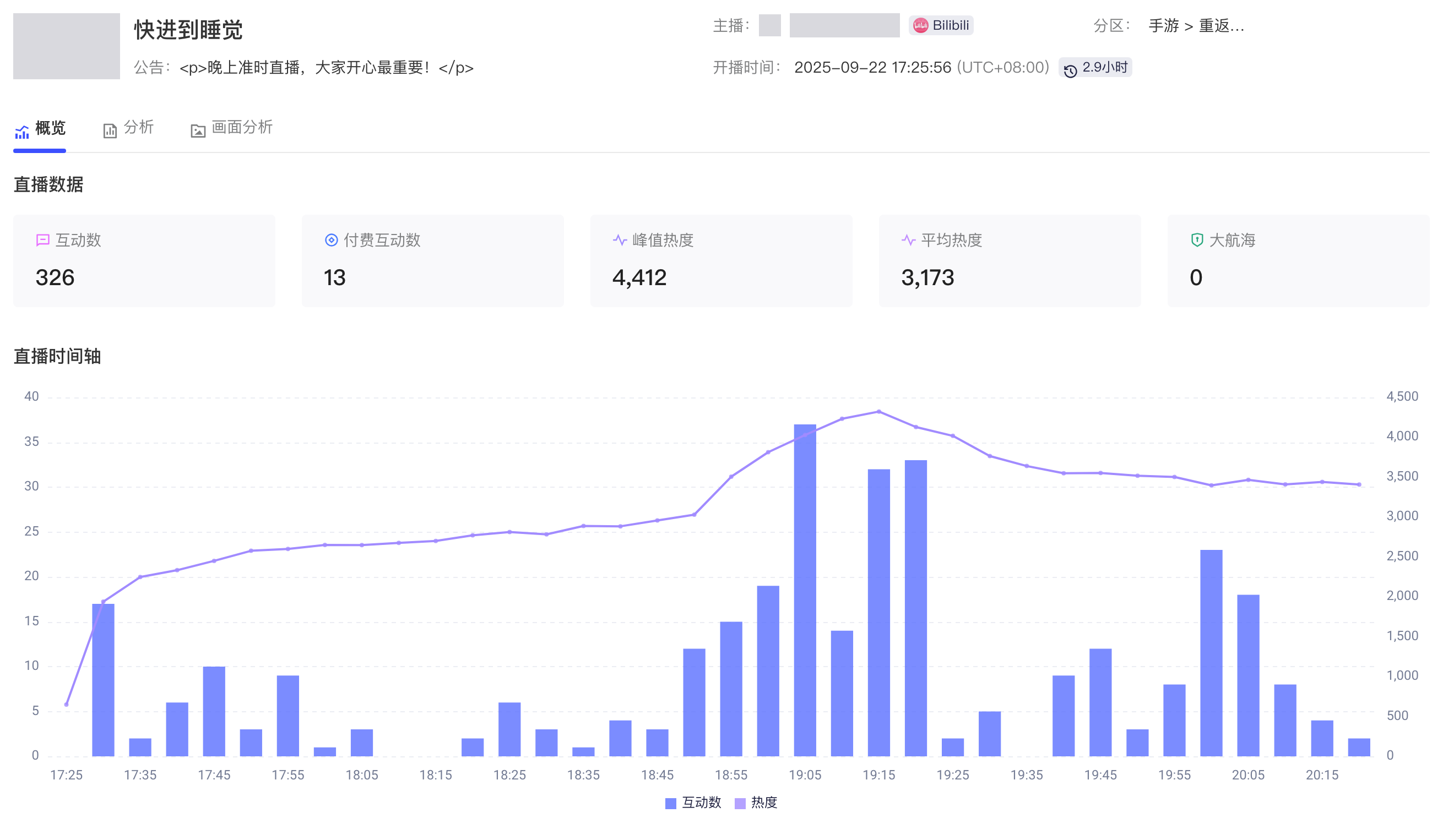Select the 互动数 card showing 326
Viewport: 1443px width, 840px height.
tap(144, 261)
